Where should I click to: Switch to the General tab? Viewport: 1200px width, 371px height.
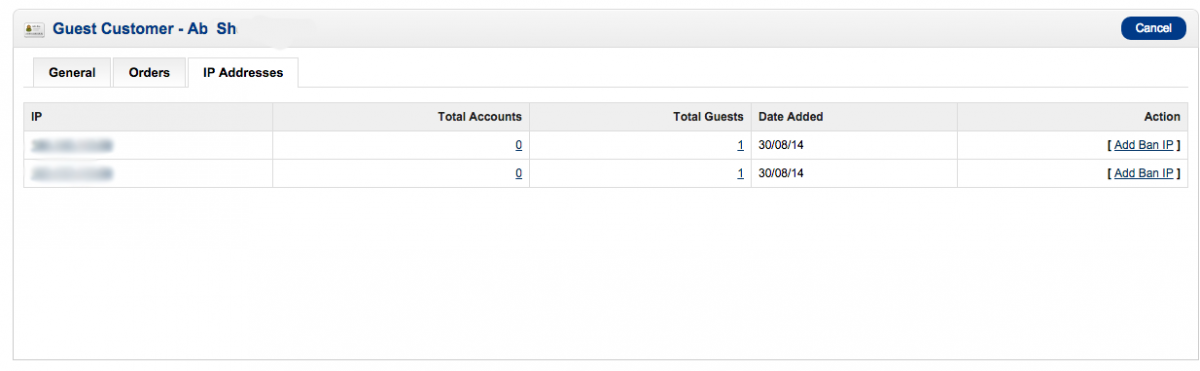click(72, 73)
